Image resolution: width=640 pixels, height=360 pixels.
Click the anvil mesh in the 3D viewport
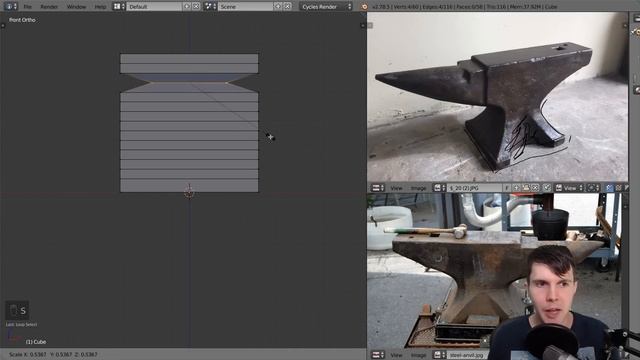[x=189, y=122]
